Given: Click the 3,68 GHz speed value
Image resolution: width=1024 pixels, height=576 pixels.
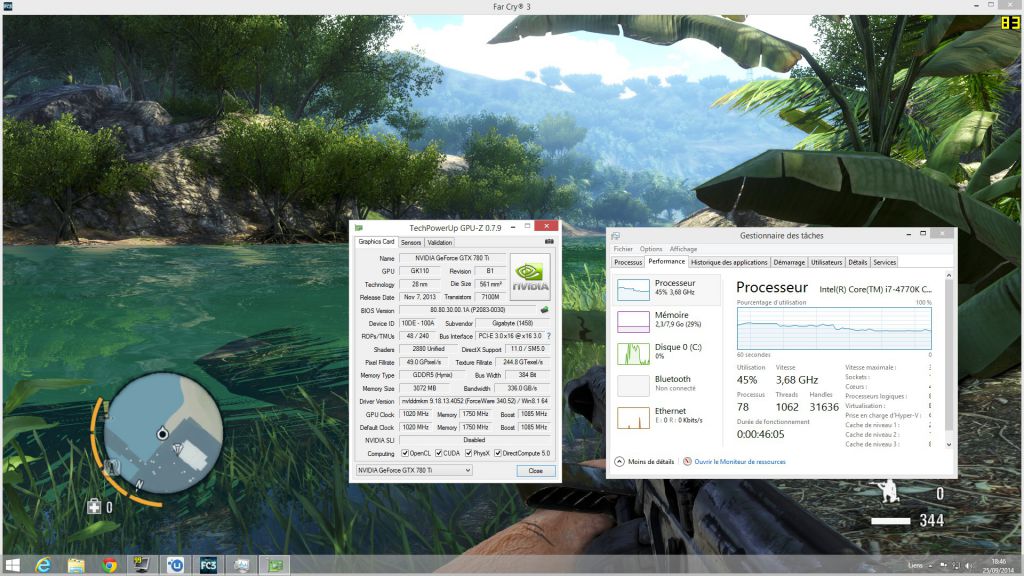Looking at the screenshot, I should coord(797,380).
